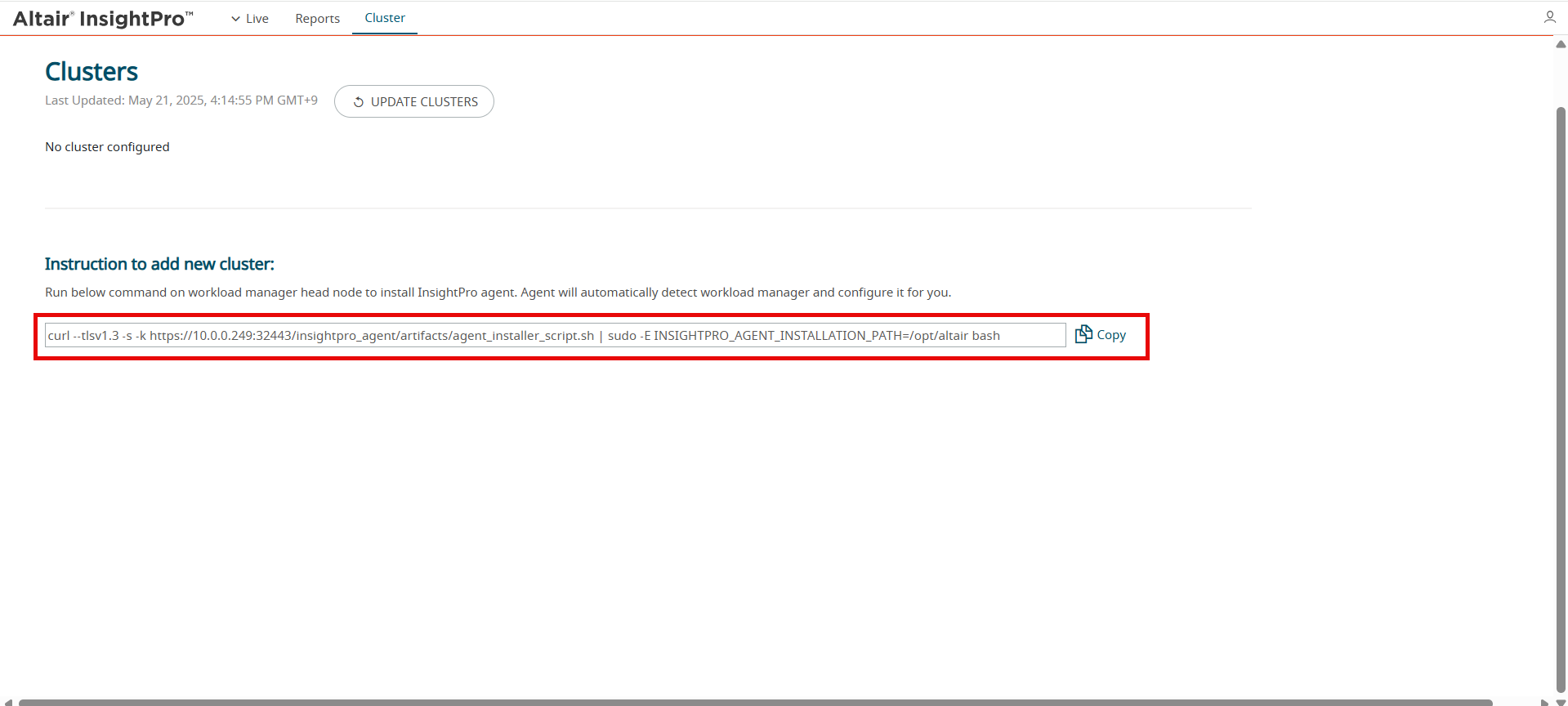The image size is (1568, 706).
Task: Click the copy command icon
Action: point(1083,334)
